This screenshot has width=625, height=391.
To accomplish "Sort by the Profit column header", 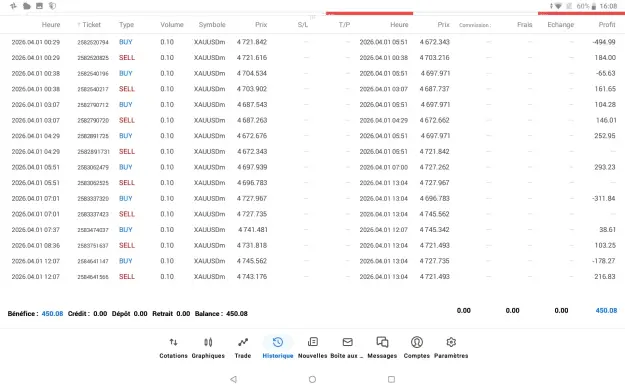I will 607,25.
